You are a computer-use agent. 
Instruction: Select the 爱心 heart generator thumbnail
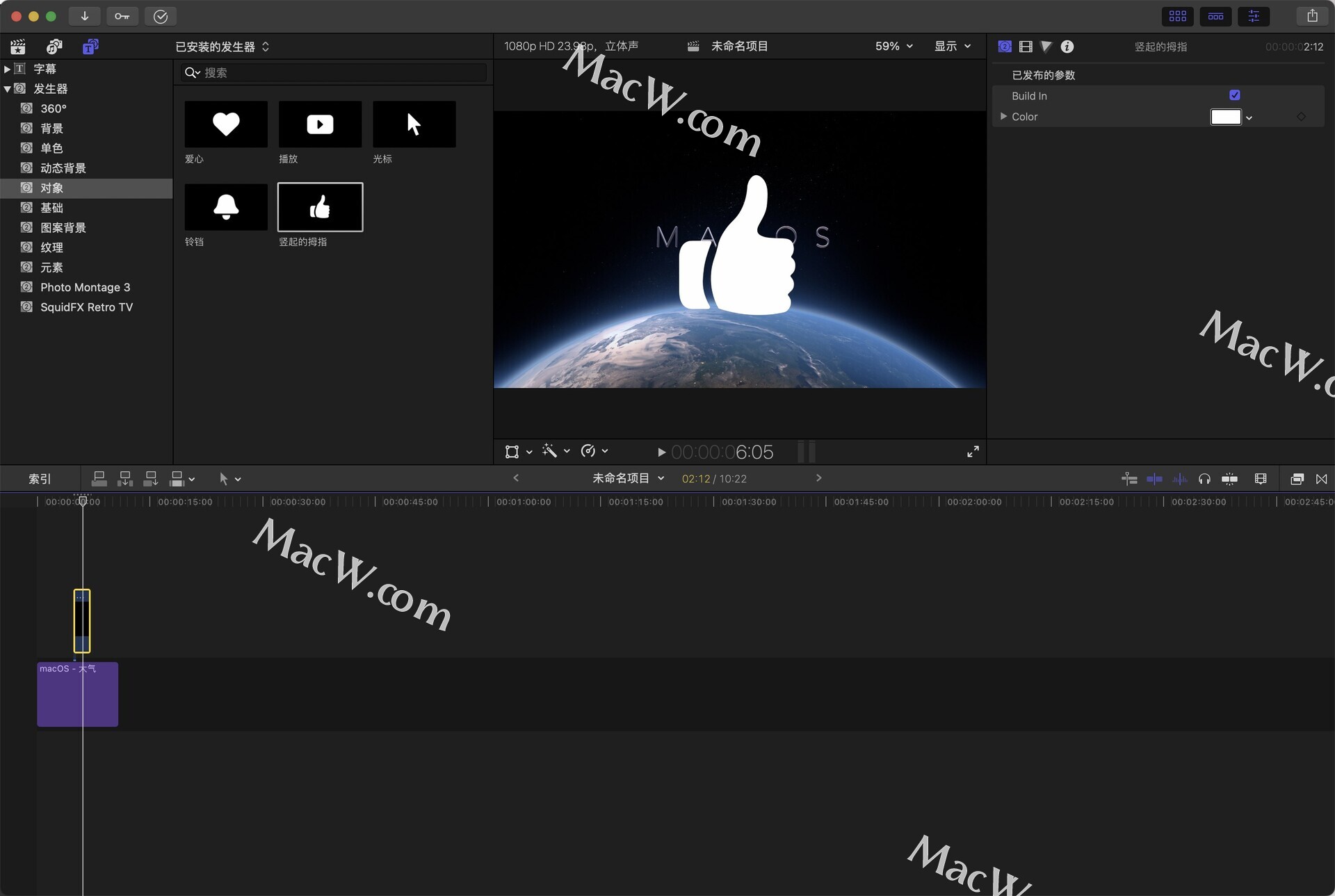[x=226, y=124]
